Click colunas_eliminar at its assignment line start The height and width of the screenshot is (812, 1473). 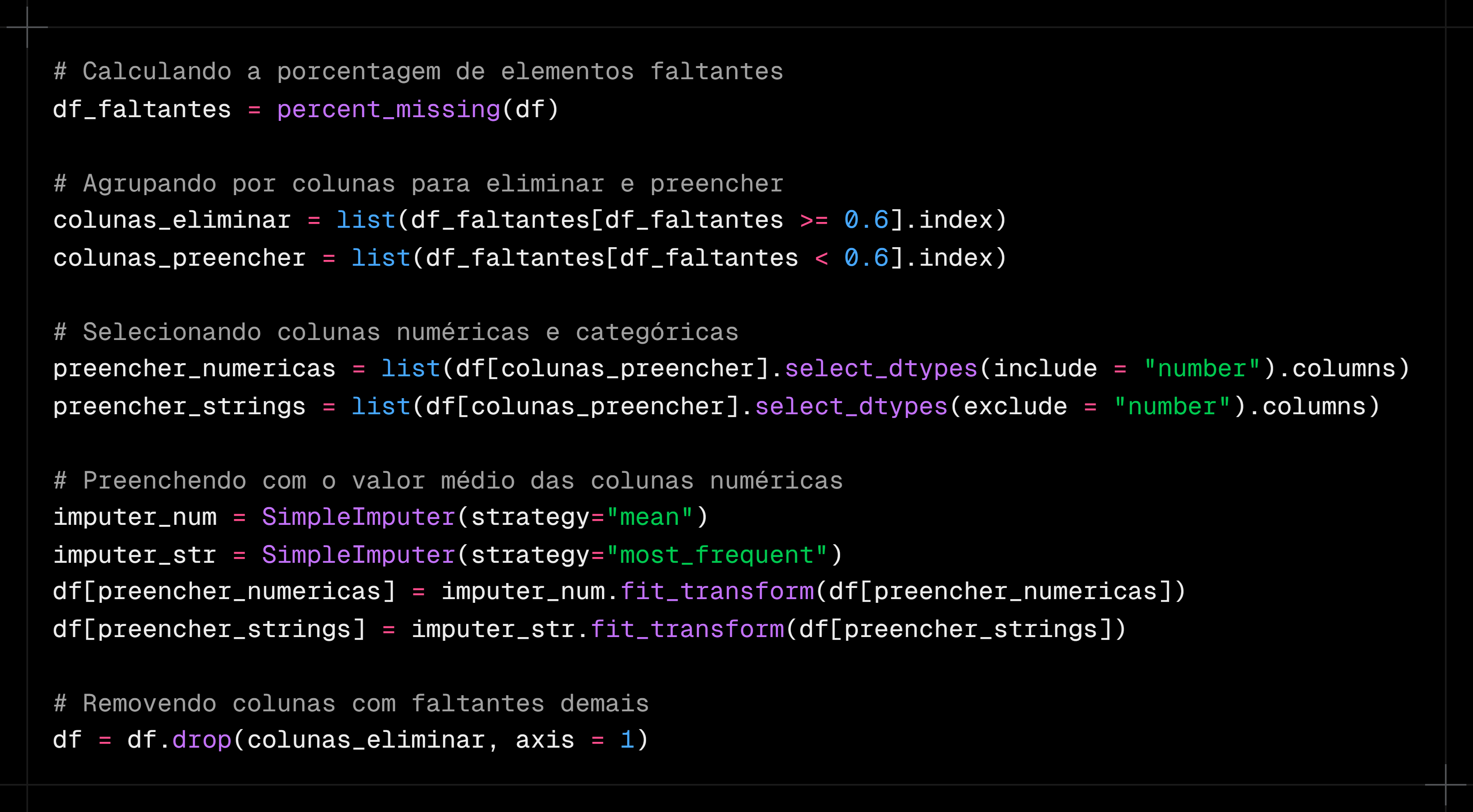[x=172, y=220]
